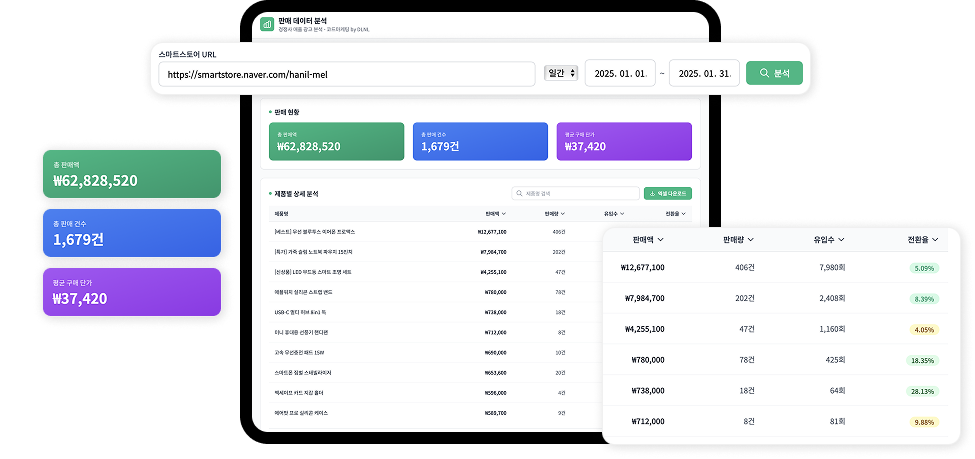Sort by 유입수 in enlarged table header
Image resolution: width=975 pixels, height=459 pixels.
[830, 240]
